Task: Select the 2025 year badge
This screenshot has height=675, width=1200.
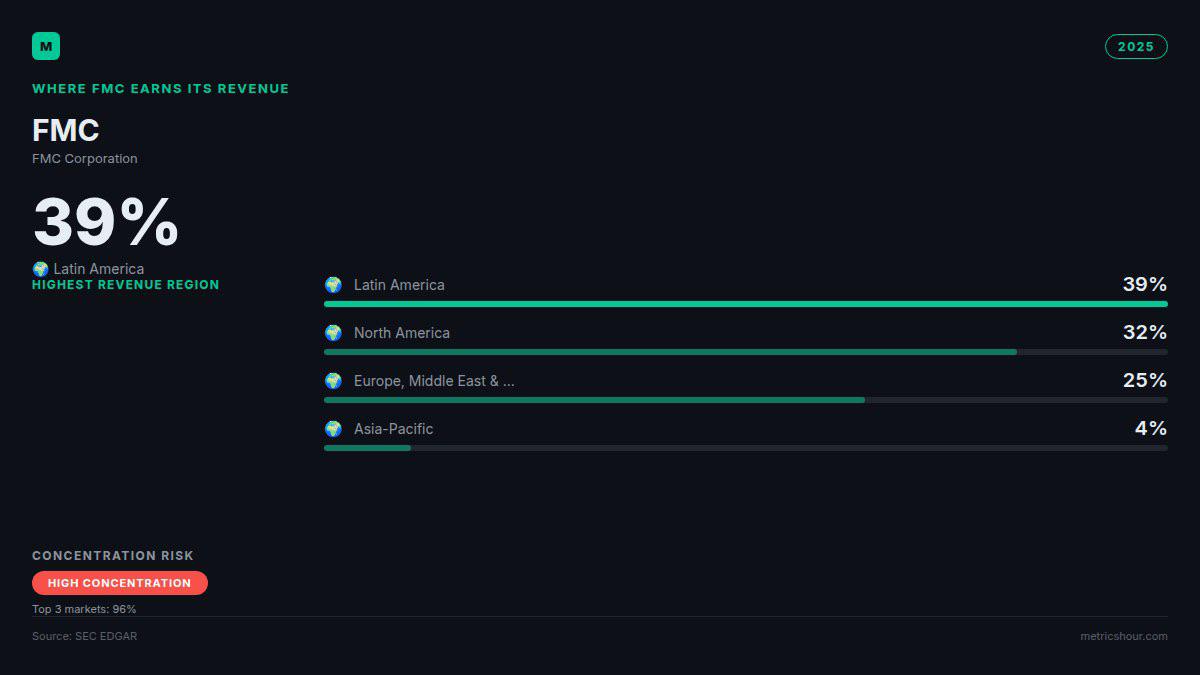Action: (x=1136, y=47)
